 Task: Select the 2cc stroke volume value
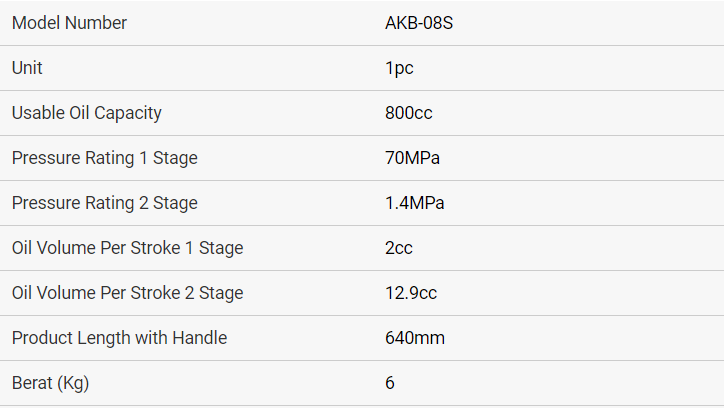[398, 248]
